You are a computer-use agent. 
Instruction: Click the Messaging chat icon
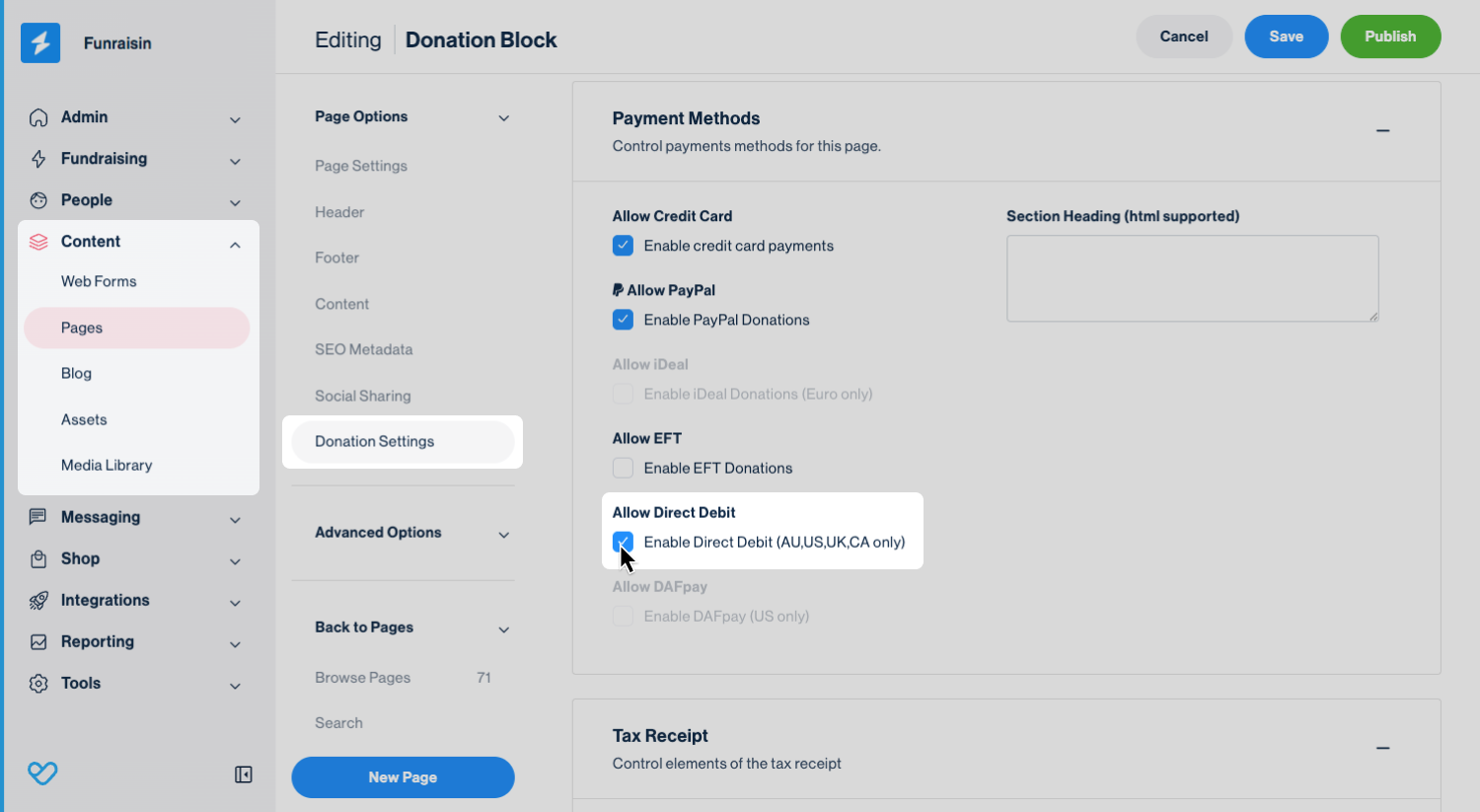(38, 517)
